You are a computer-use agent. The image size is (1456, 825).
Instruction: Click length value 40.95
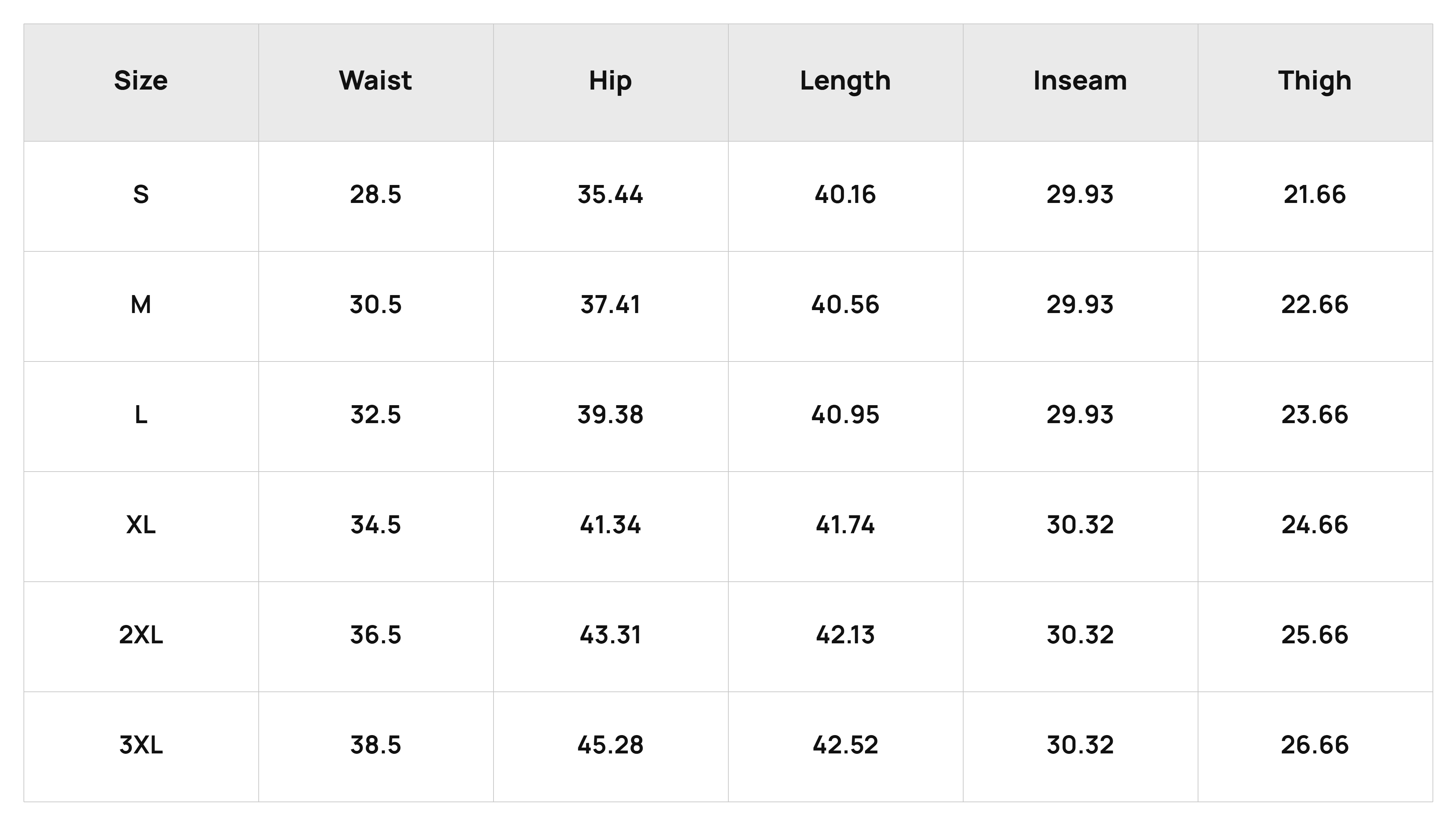845,415
